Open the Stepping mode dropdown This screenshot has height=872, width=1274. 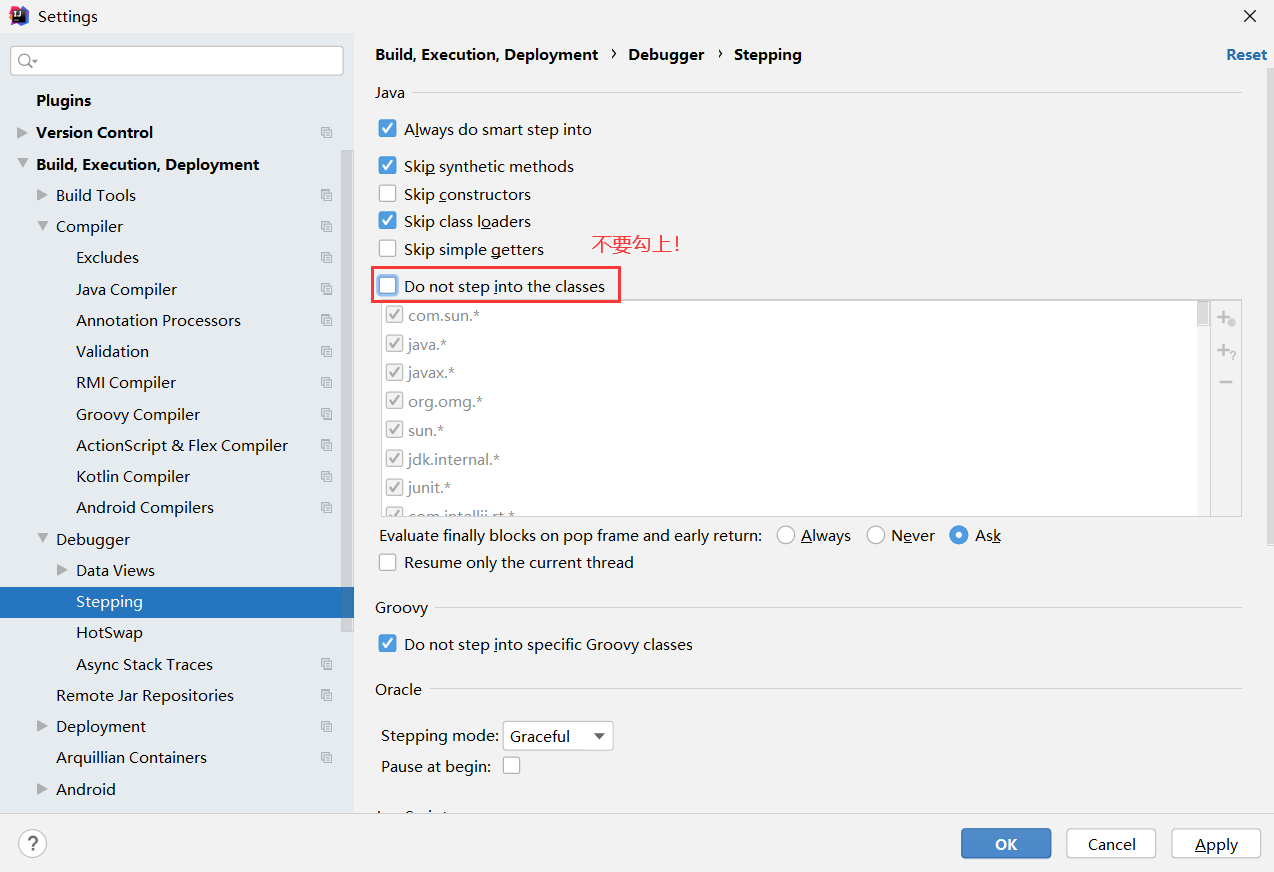[x=557, y=736]
